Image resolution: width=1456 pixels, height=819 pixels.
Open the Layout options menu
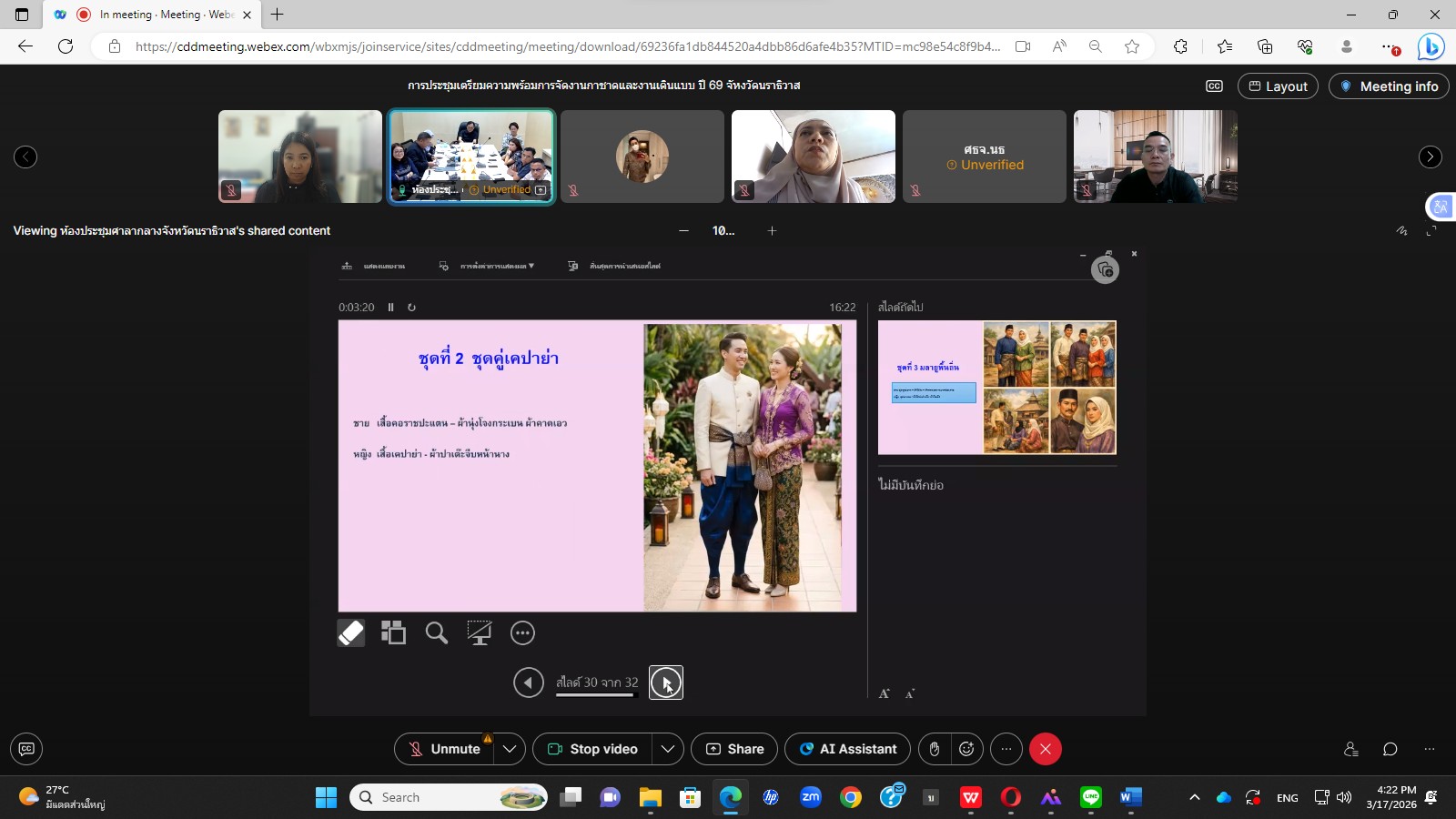pos(1278,86)
